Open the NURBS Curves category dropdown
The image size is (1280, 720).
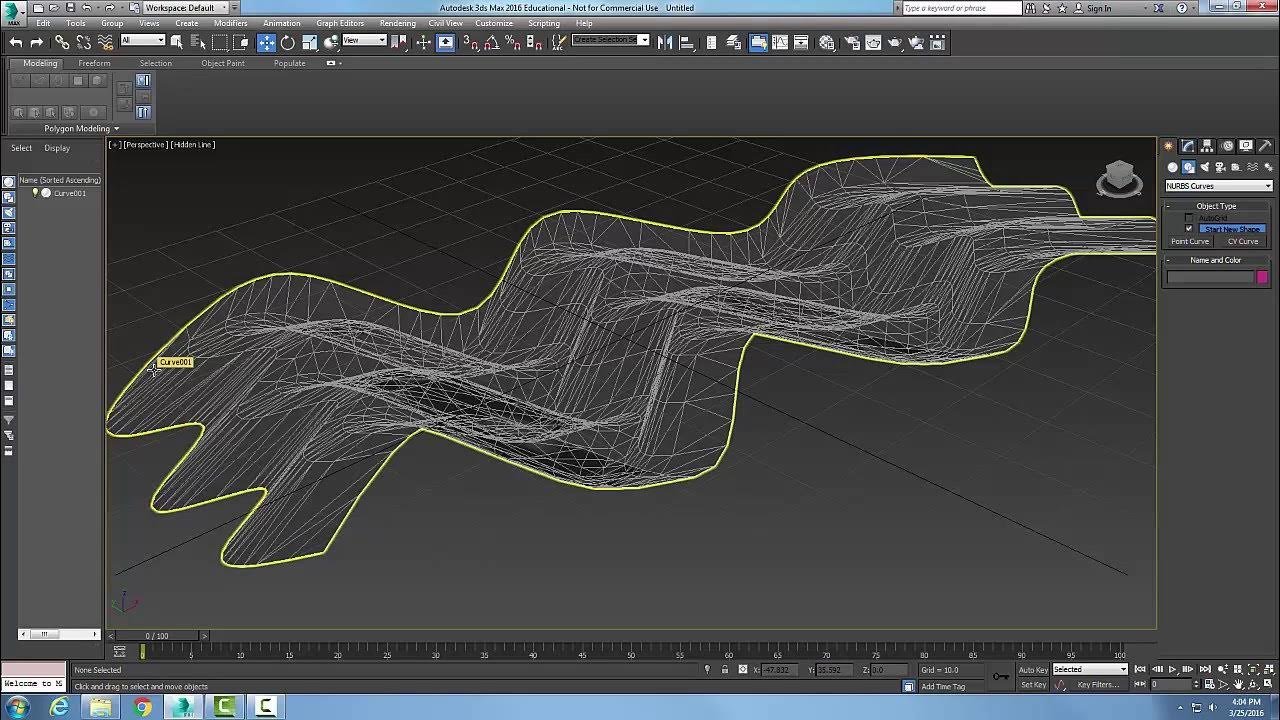tap(1219, 186)
